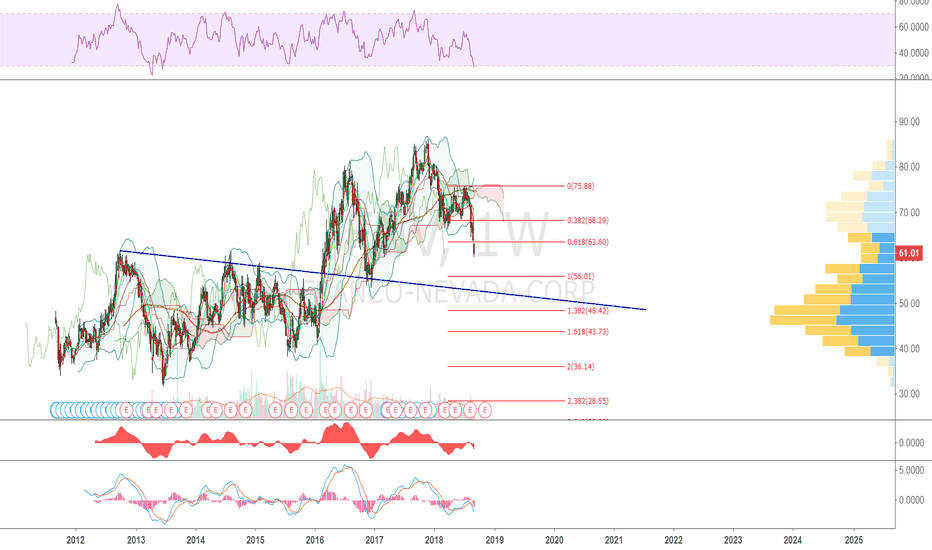Image resolution: width=932 pixels, height=550 pixels.
Task: Click the Fibonacci label 0(75.88)
Action: coord(580,186)
